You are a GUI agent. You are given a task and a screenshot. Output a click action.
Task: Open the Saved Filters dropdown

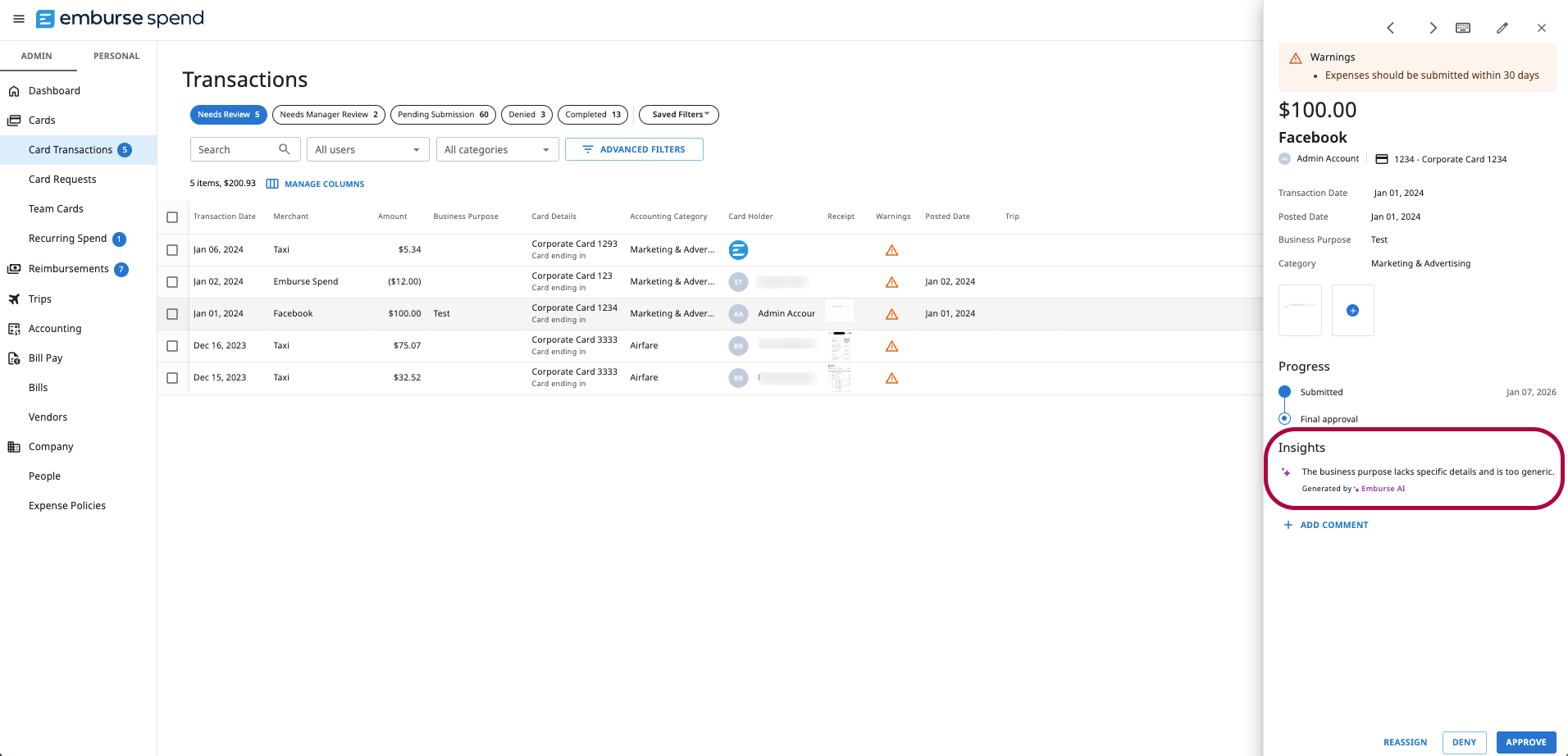click(678, 114)
